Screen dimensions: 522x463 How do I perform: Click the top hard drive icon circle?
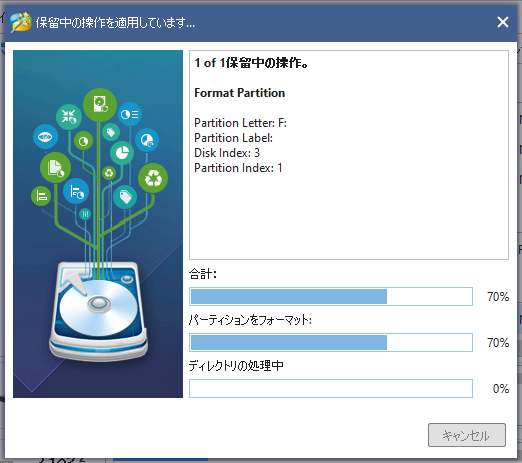point(100,105)
